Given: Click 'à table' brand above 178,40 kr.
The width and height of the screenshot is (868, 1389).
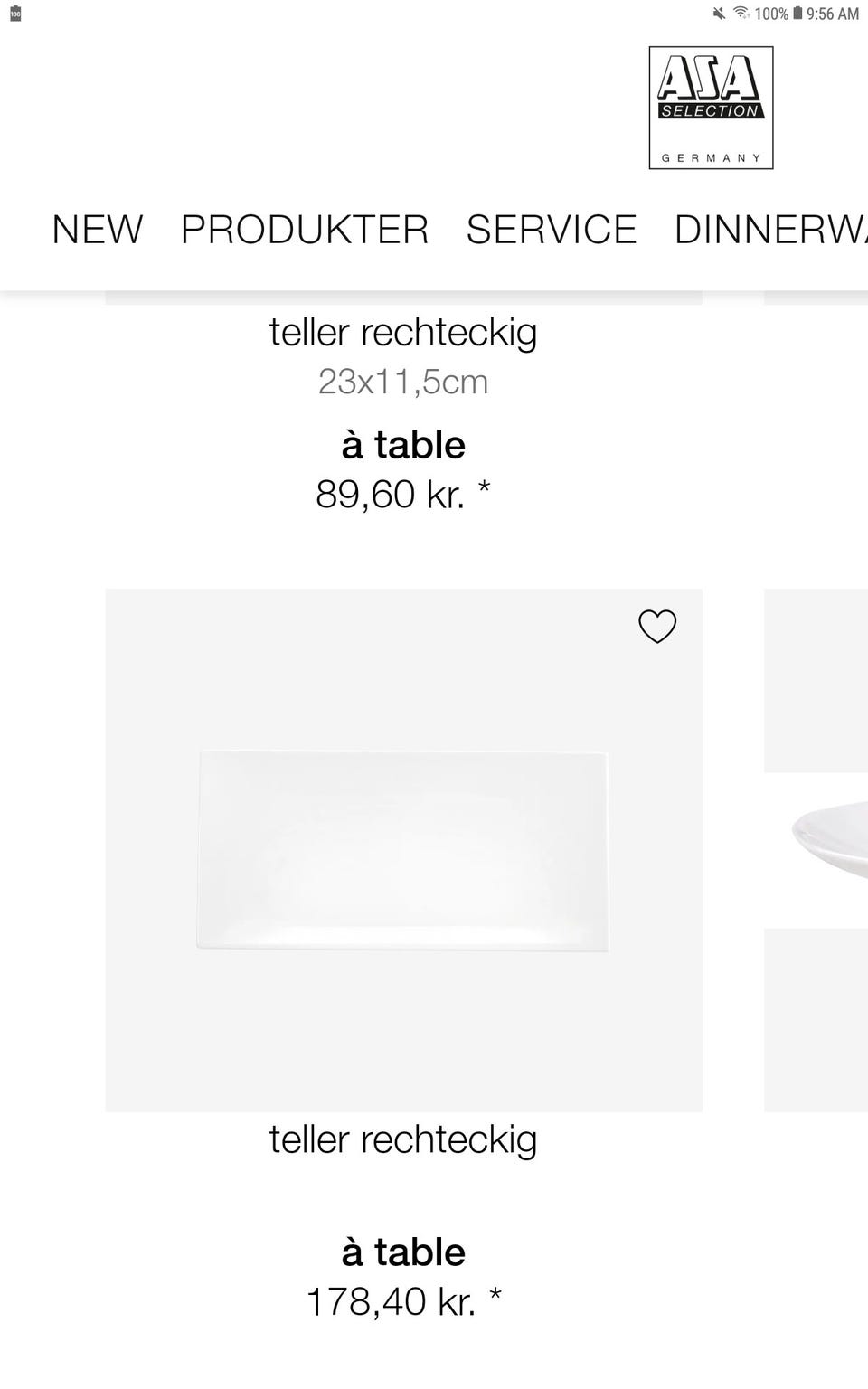Looking at the screenshot, I should coord(403,1252).
